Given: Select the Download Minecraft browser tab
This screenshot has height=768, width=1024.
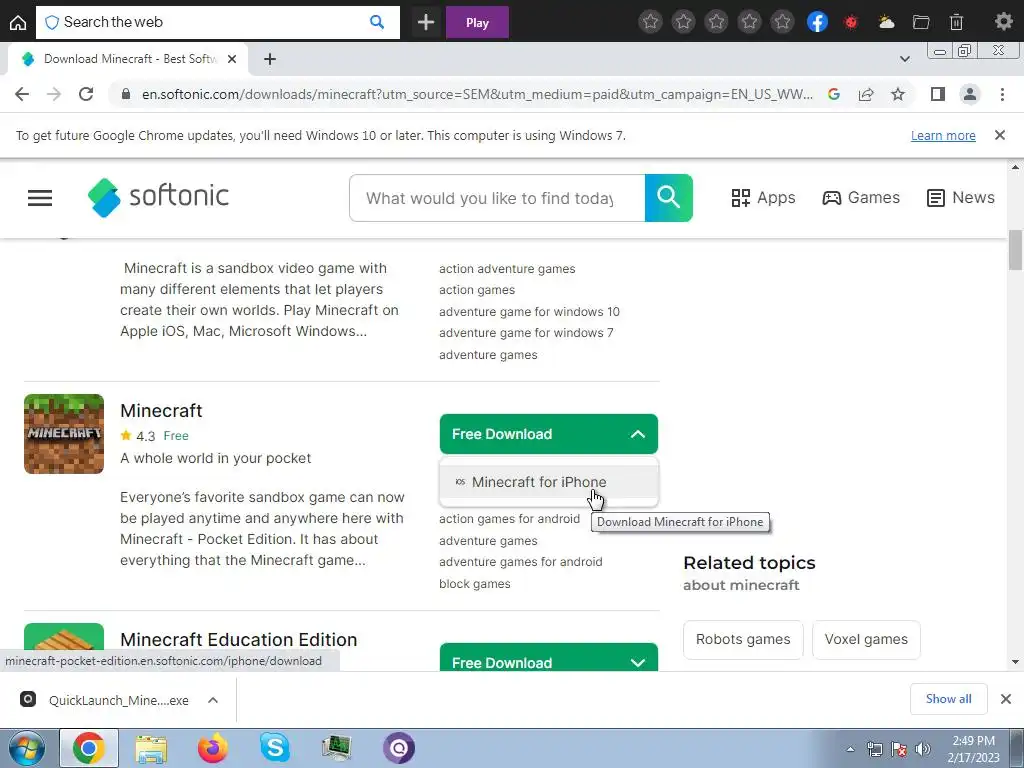Looking at the screenshot, I should tap(129, 59).
